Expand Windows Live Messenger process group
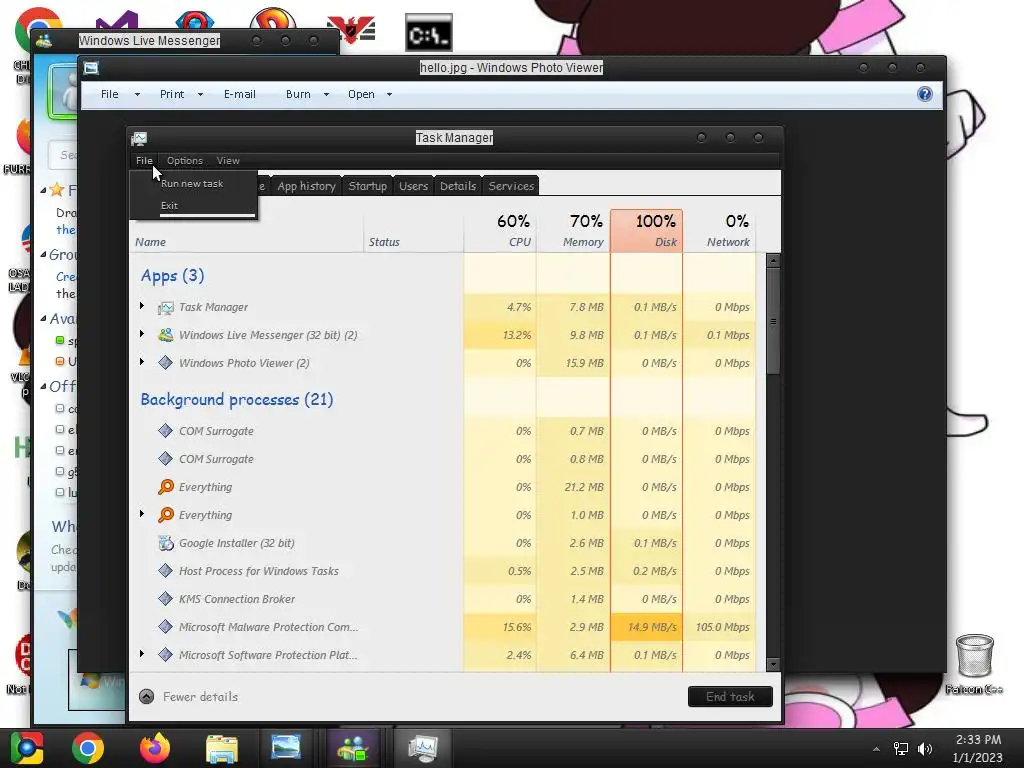 [142, 334]
